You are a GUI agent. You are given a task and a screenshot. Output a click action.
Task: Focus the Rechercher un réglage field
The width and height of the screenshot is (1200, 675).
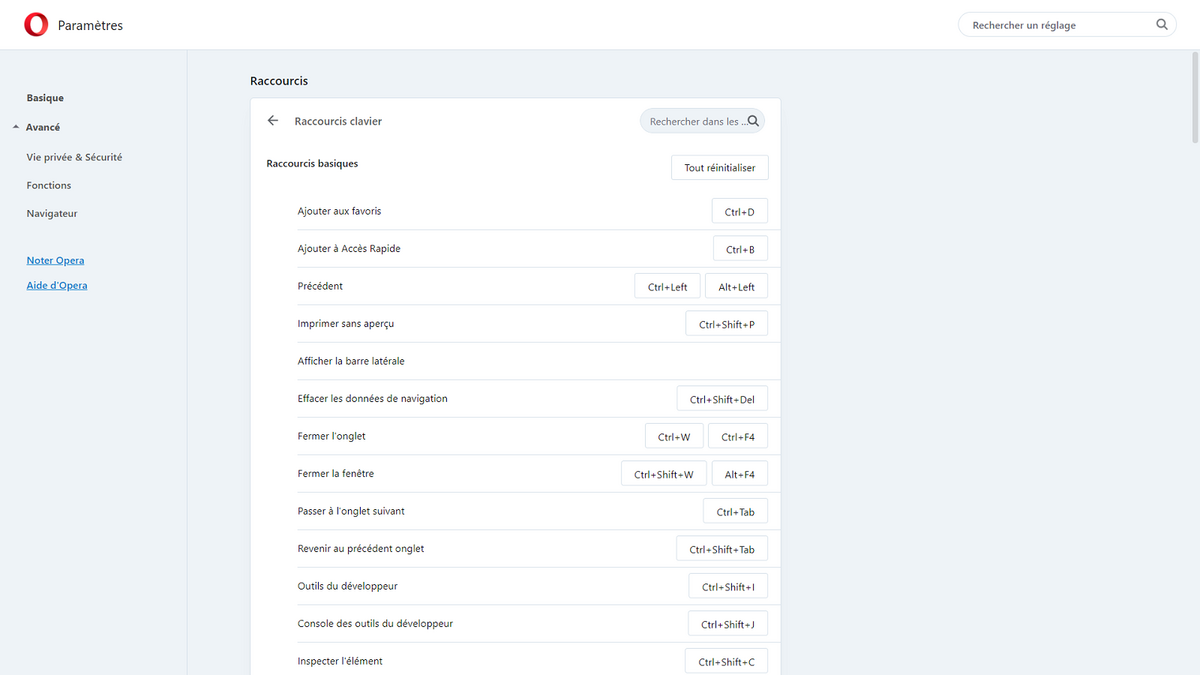pyautogui.click(x=1067, y=25)
